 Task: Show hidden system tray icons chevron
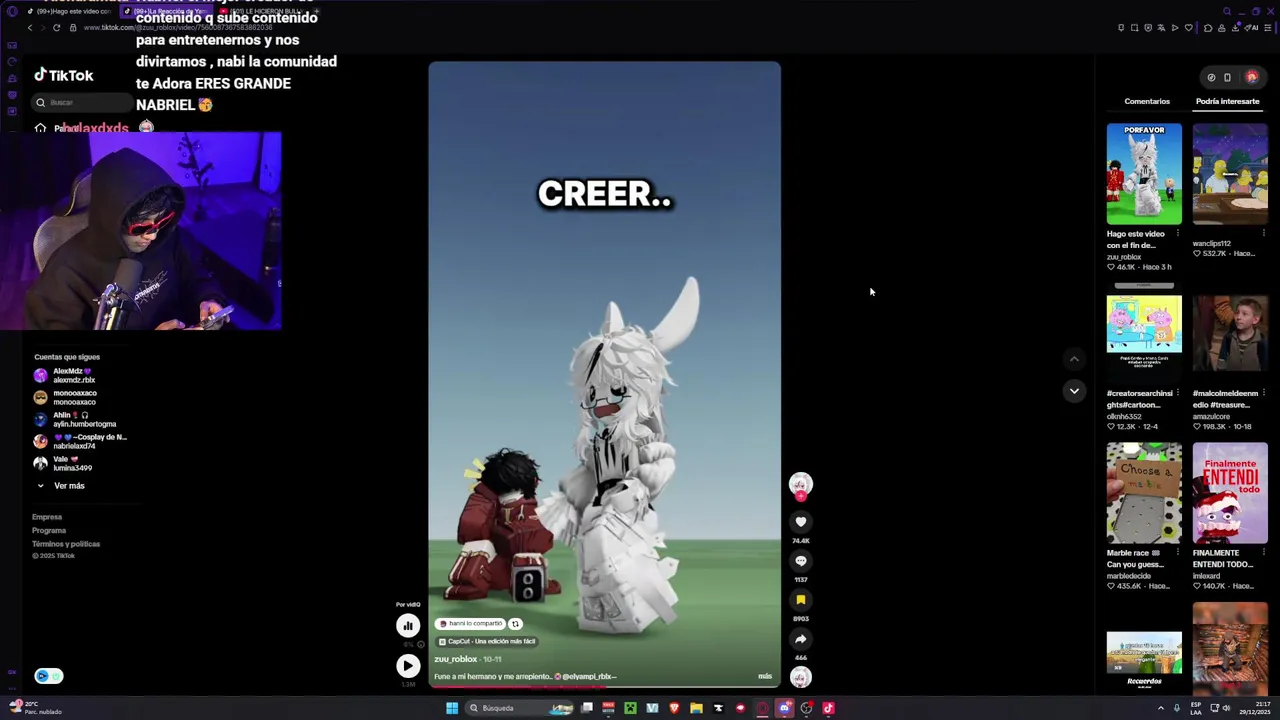point(1161,708)
